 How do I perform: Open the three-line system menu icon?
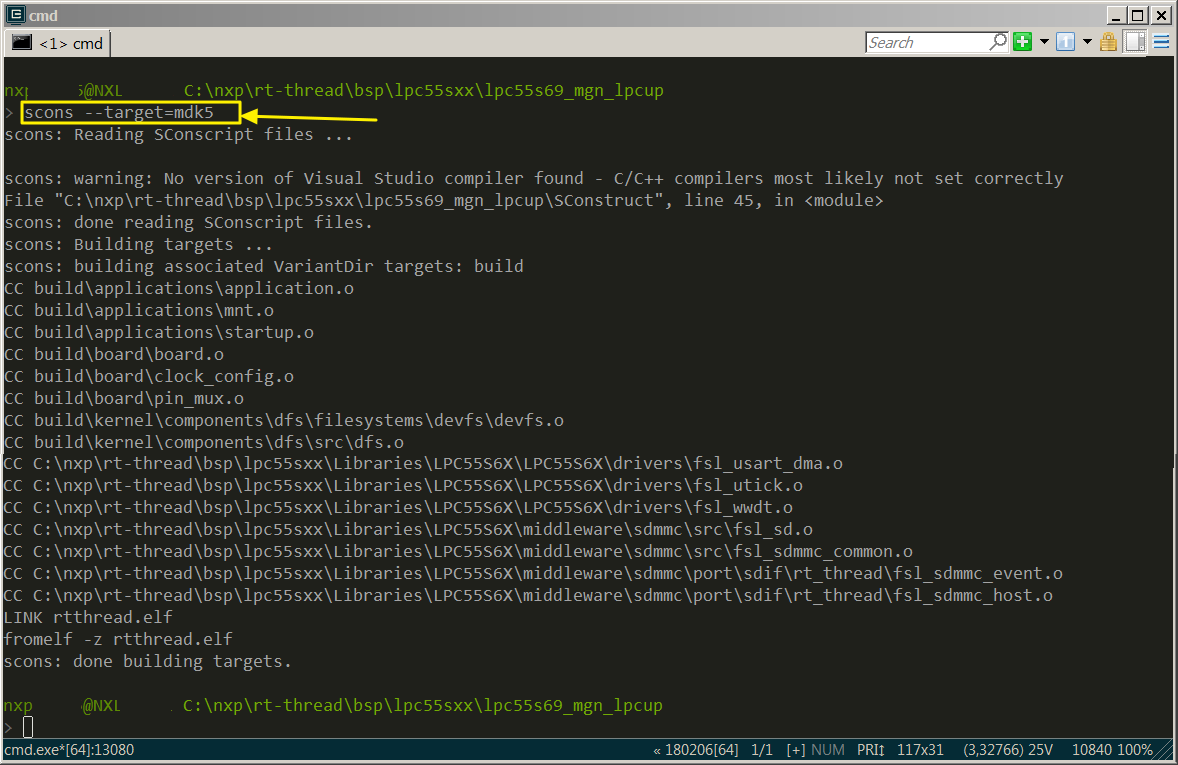[x=1161, y=42]
